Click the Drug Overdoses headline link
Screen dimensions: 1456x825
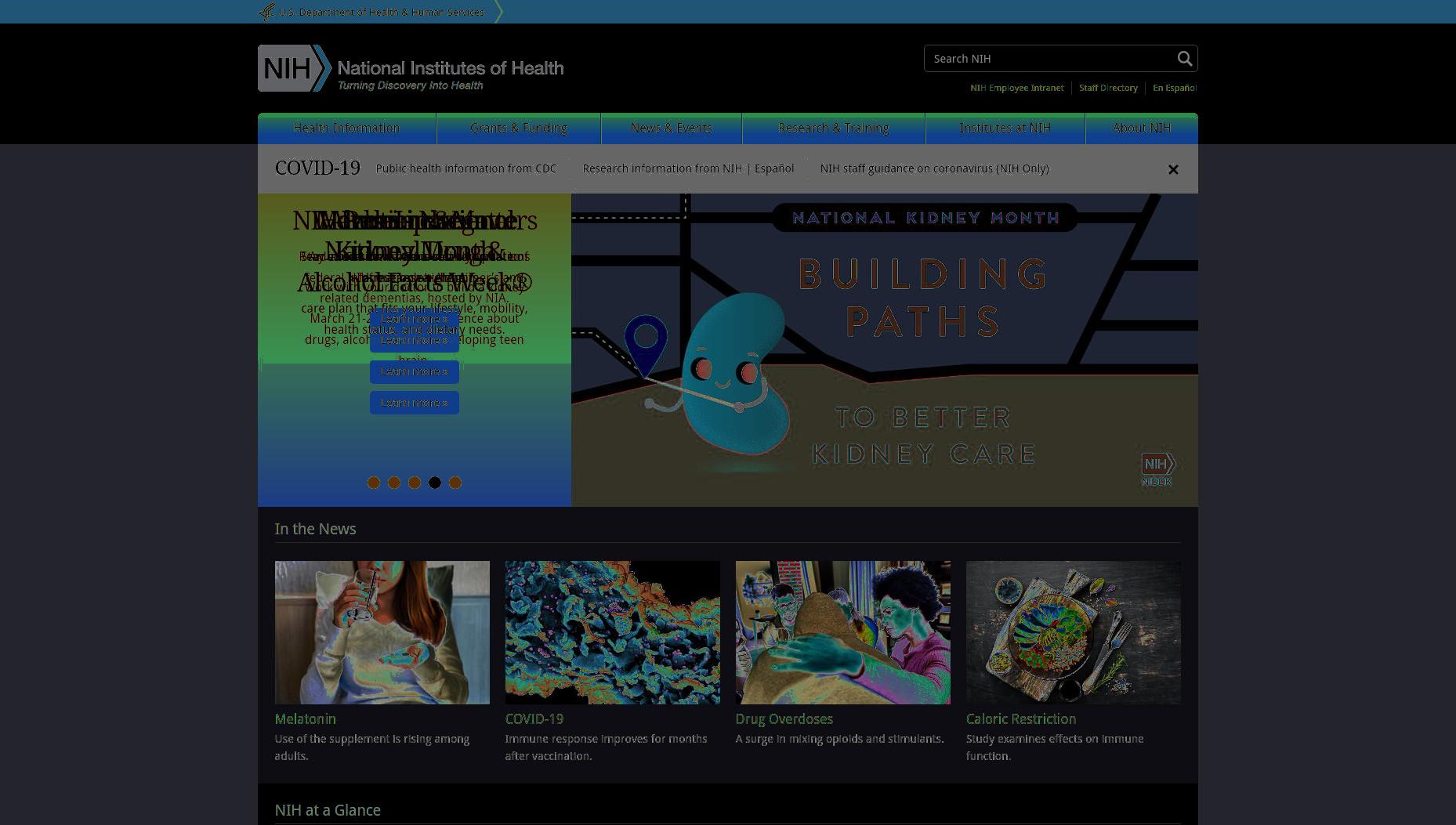[x=784, y=718]
